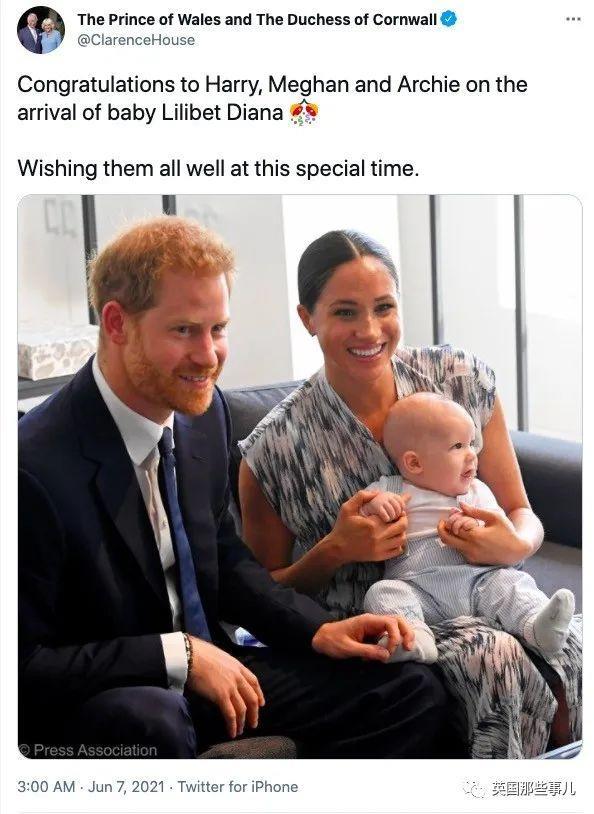Click the 英国那些事儿 watermark text
594x814 pixels.
click(x=534, y=789)
